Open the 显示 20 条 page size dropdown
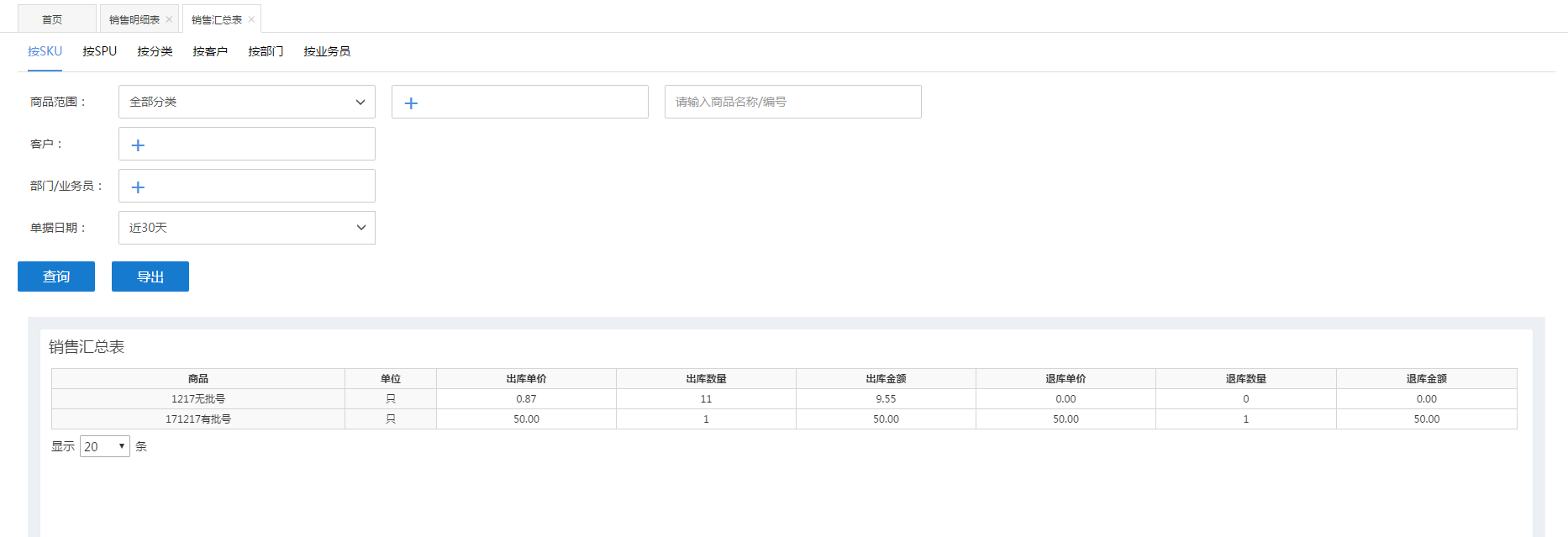This screenshot has height=537, width=1568. pyautogui.click(x=105, y=446)
